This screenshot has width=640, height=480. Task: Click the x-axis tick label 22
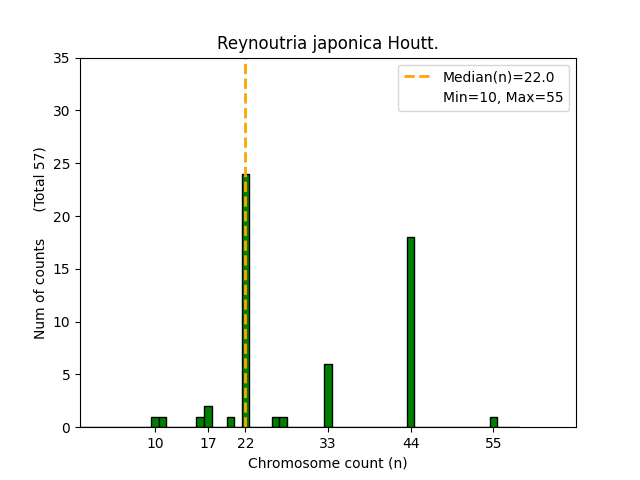[245, 443]
